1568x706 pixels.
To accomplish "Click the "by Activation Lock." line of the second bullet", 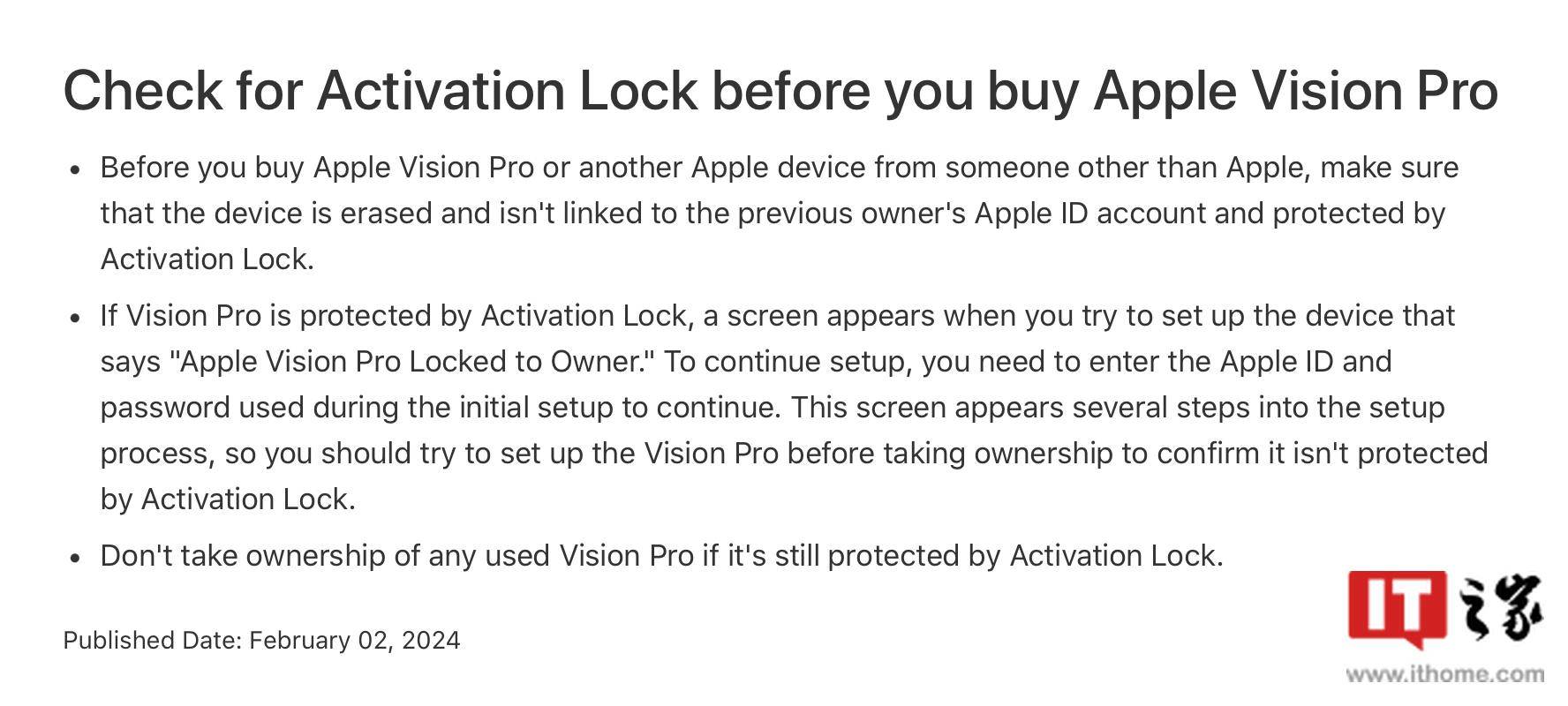I will coord(228,499).
